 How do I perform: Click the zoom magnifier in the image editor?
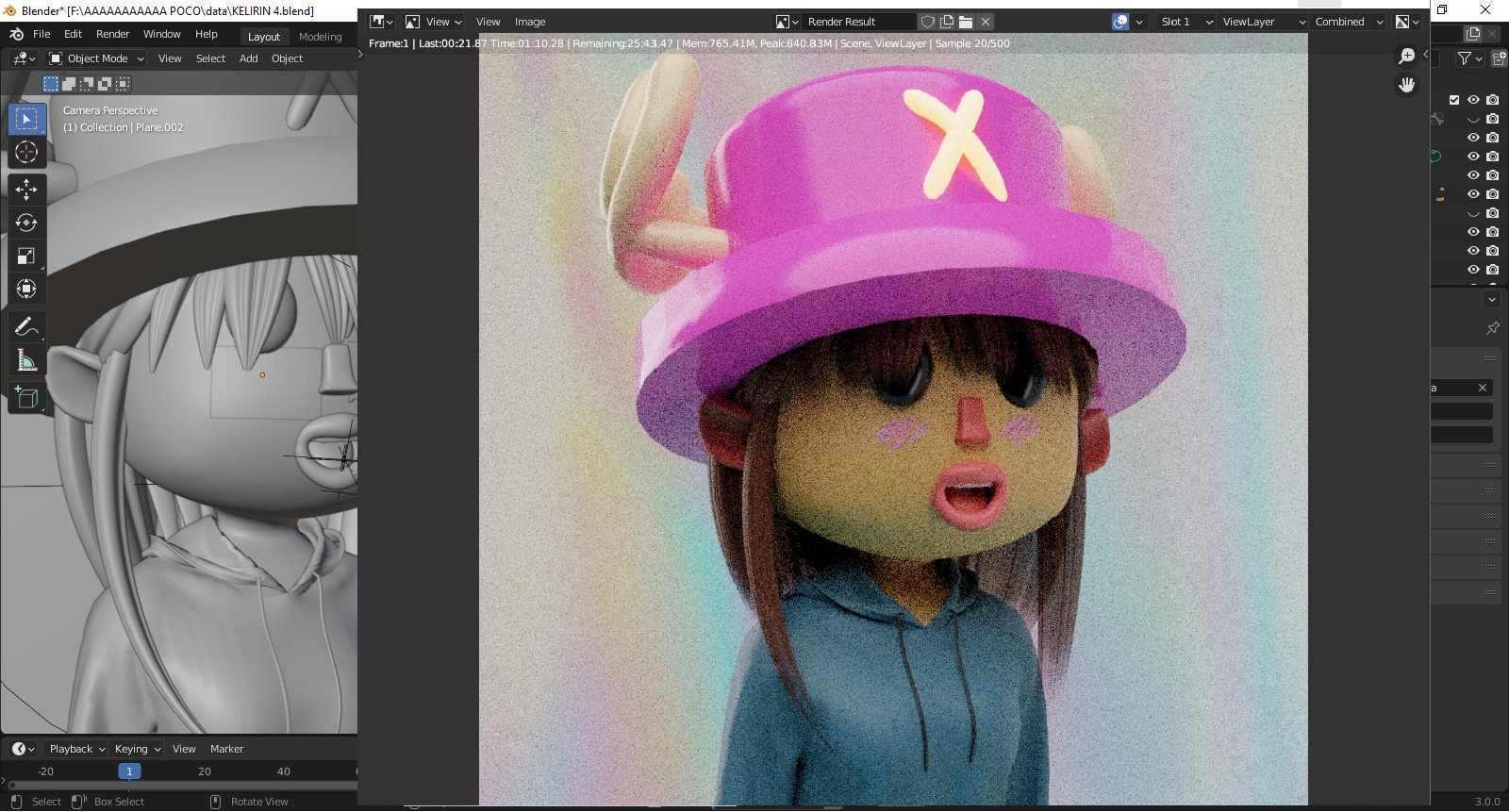[x=1406, y=57]
